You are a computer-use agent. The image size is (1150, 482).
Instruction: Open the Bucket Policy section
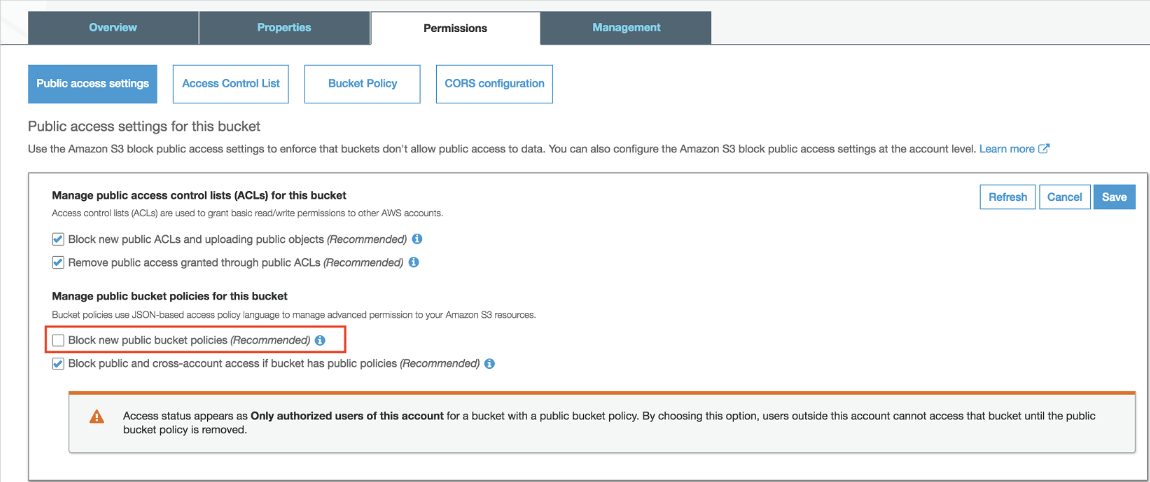[x=363, y=84]
